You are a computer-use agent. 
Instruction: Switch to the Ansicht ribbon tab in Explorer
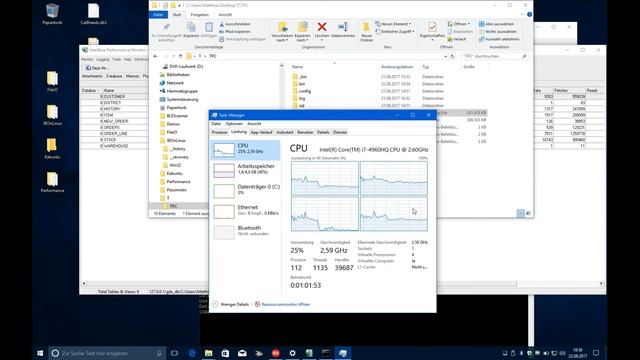click(225, 15)
